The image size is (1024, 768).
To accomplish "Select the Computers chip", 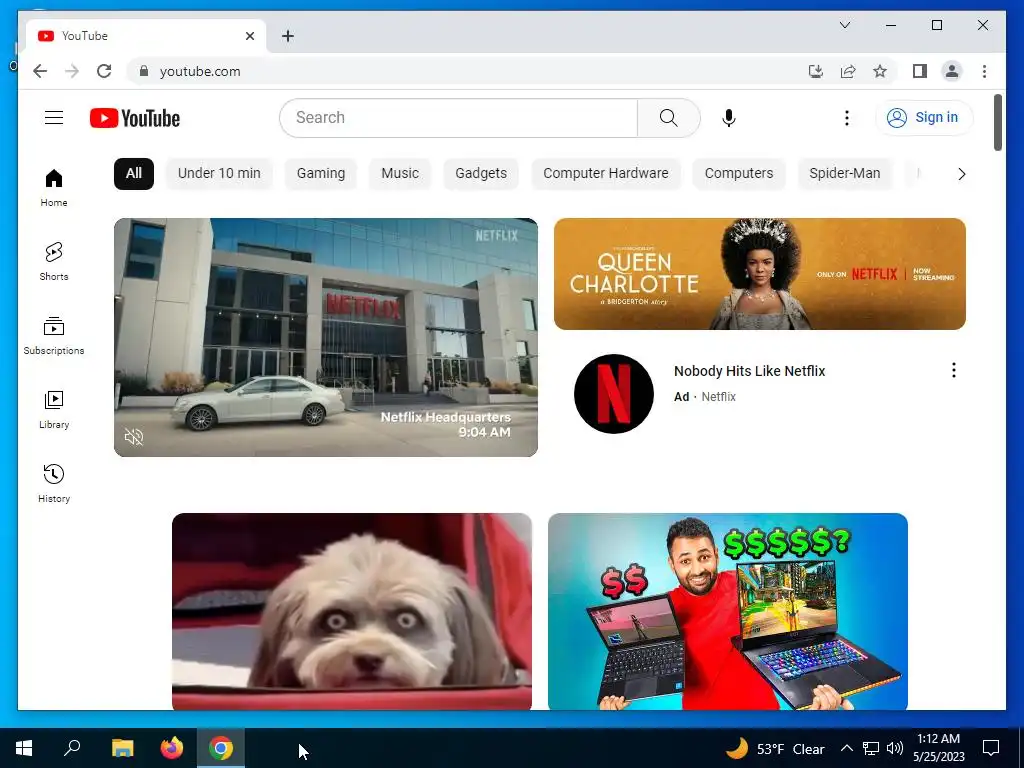I will 739,174.
